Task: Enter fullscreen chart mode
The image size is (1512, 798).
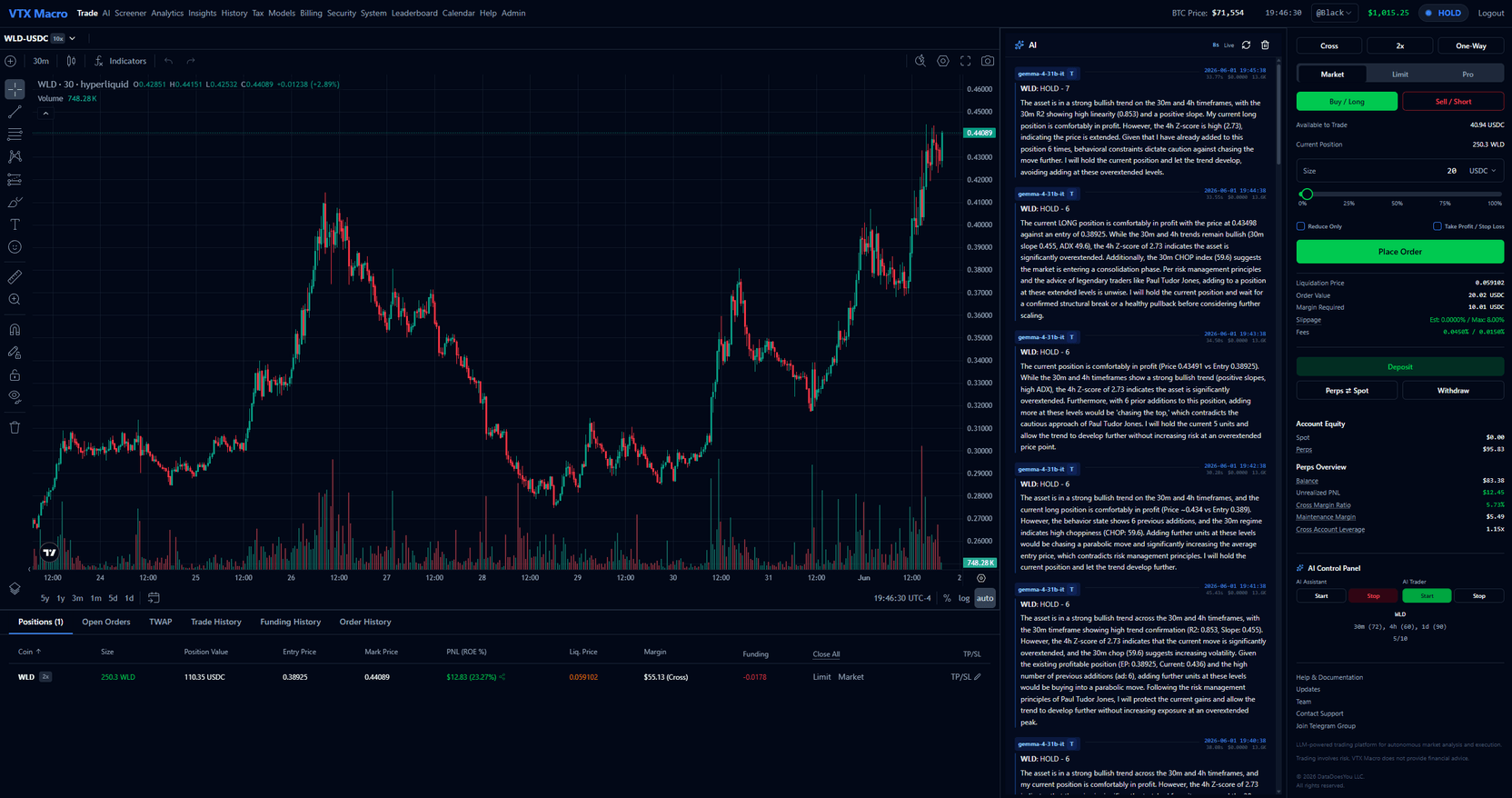Action: coord(966,61)
